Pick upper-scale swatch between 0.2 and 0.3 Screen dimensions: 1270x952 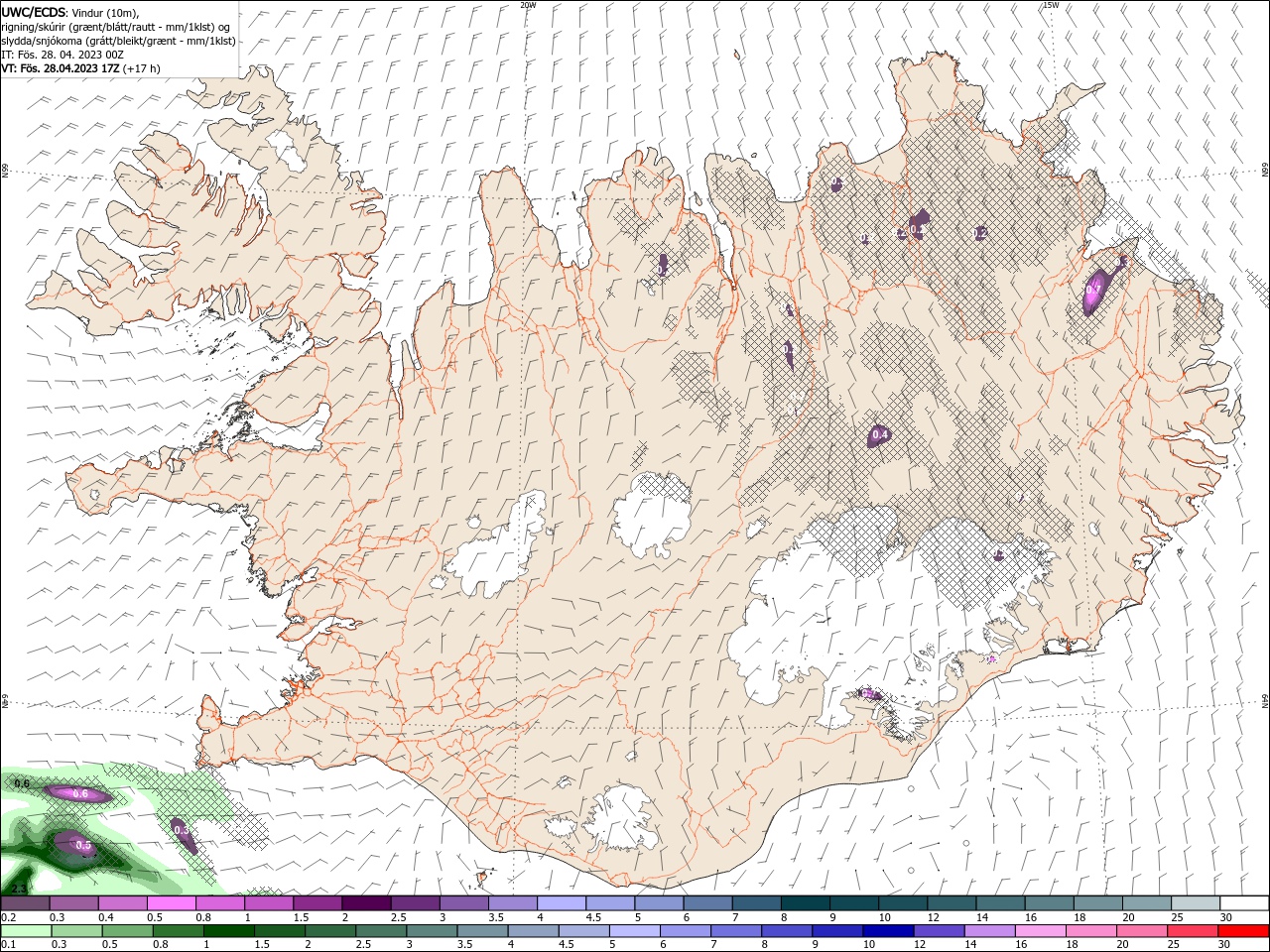[x=25, y=903]
